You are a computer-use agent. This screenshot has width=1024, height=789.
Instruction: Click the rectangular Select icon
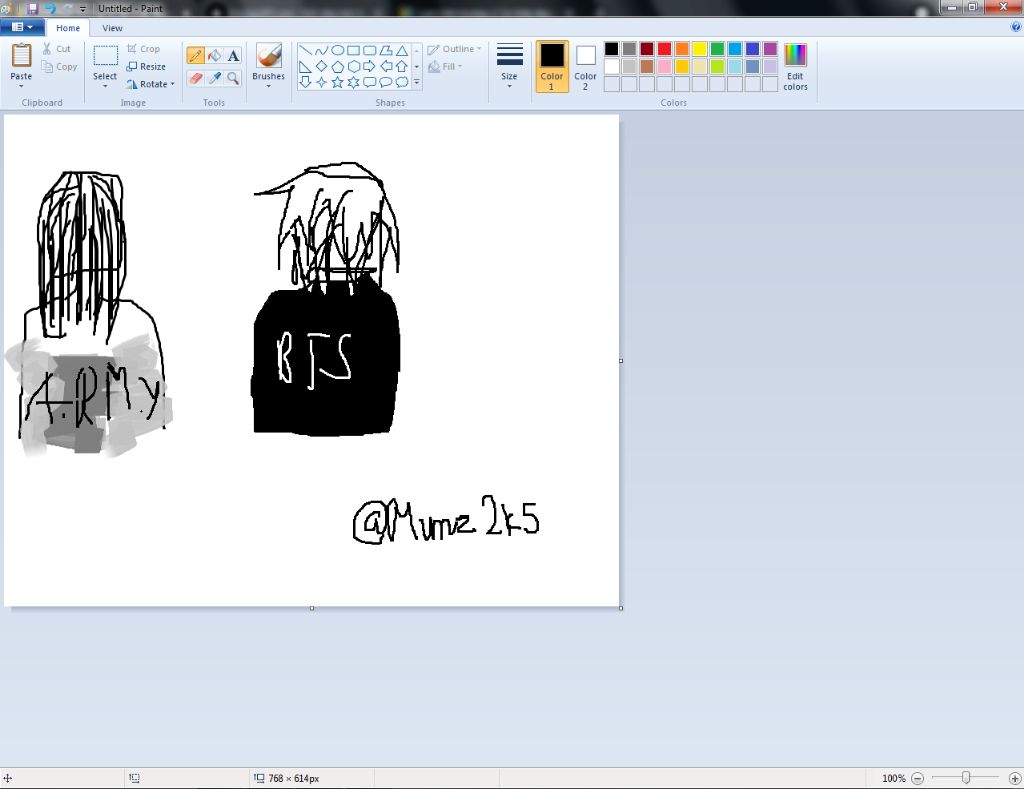coord(105,56)
